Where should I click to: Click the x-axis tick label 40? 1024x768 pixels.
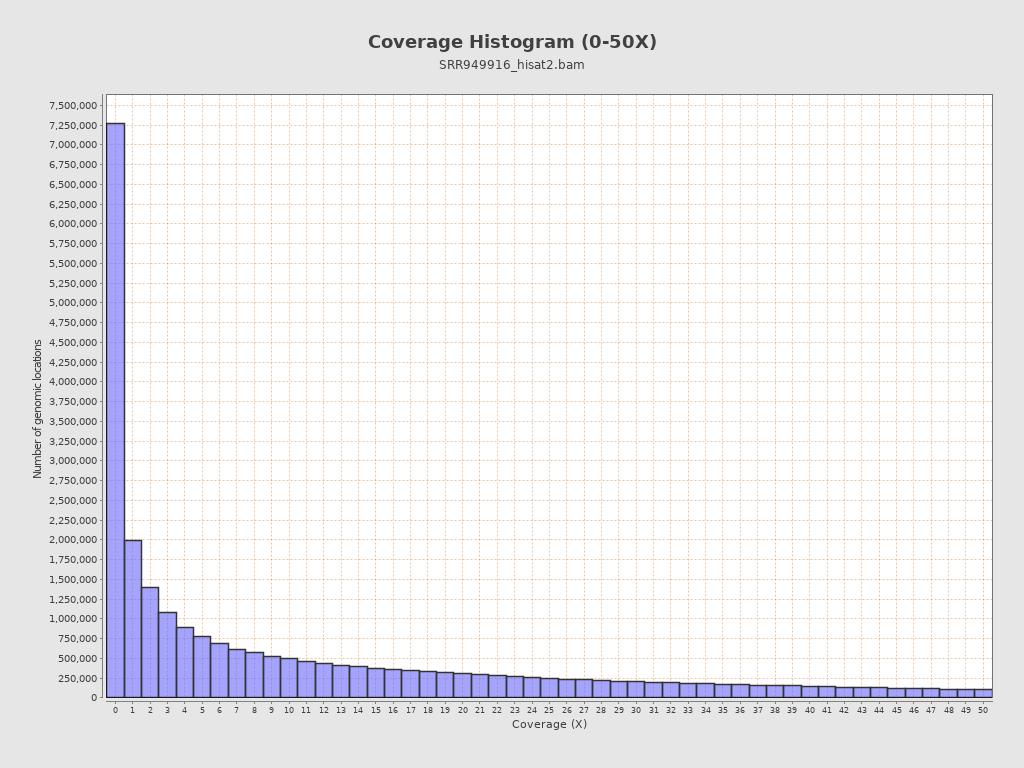click(x=810, y=710)
